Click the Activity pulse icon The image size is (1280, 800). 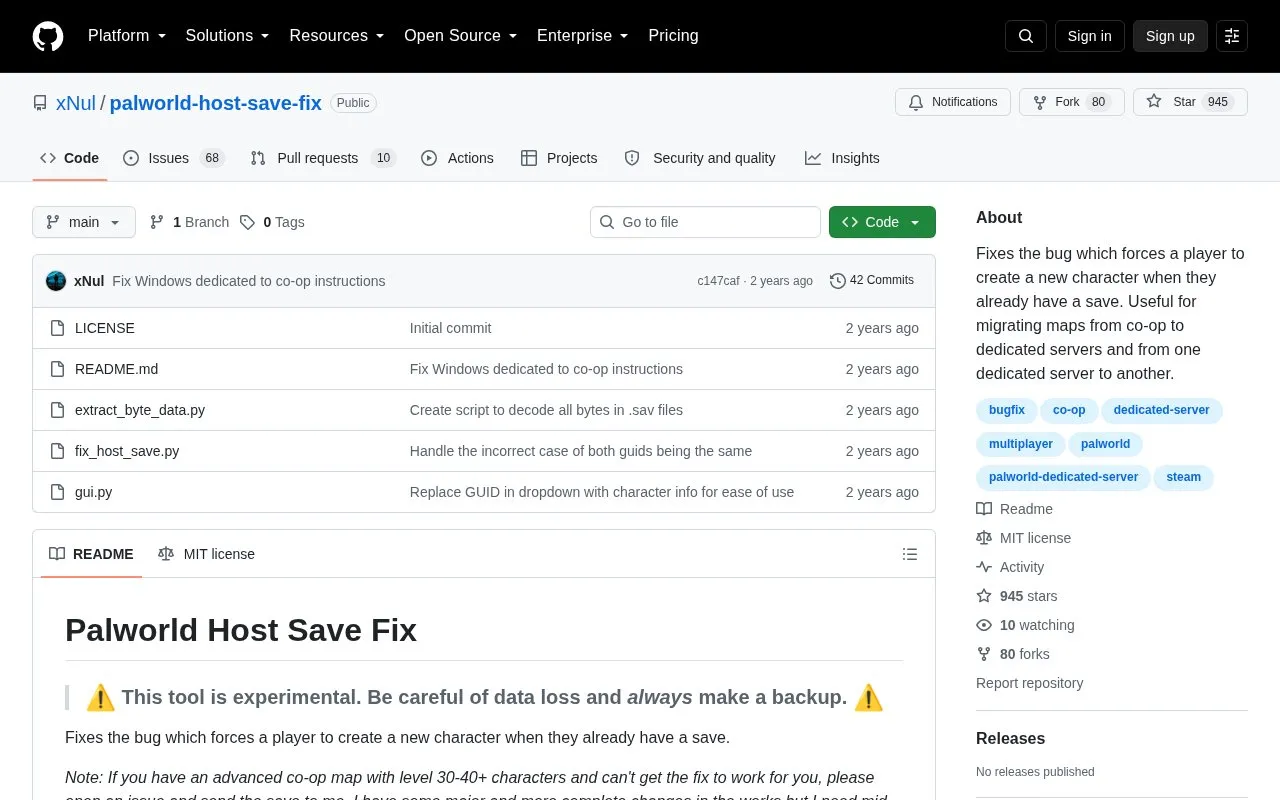click(x=984, y=567)
